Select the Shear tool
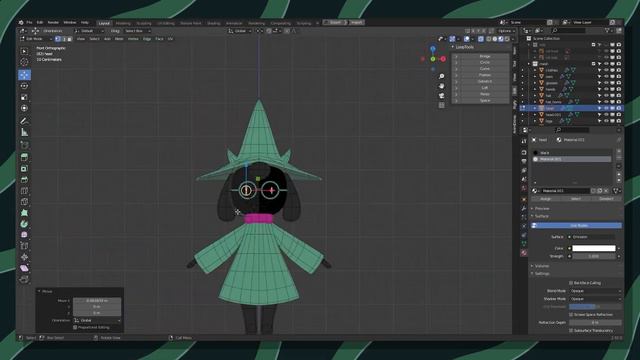640x360 pixels. click(24, 268)
